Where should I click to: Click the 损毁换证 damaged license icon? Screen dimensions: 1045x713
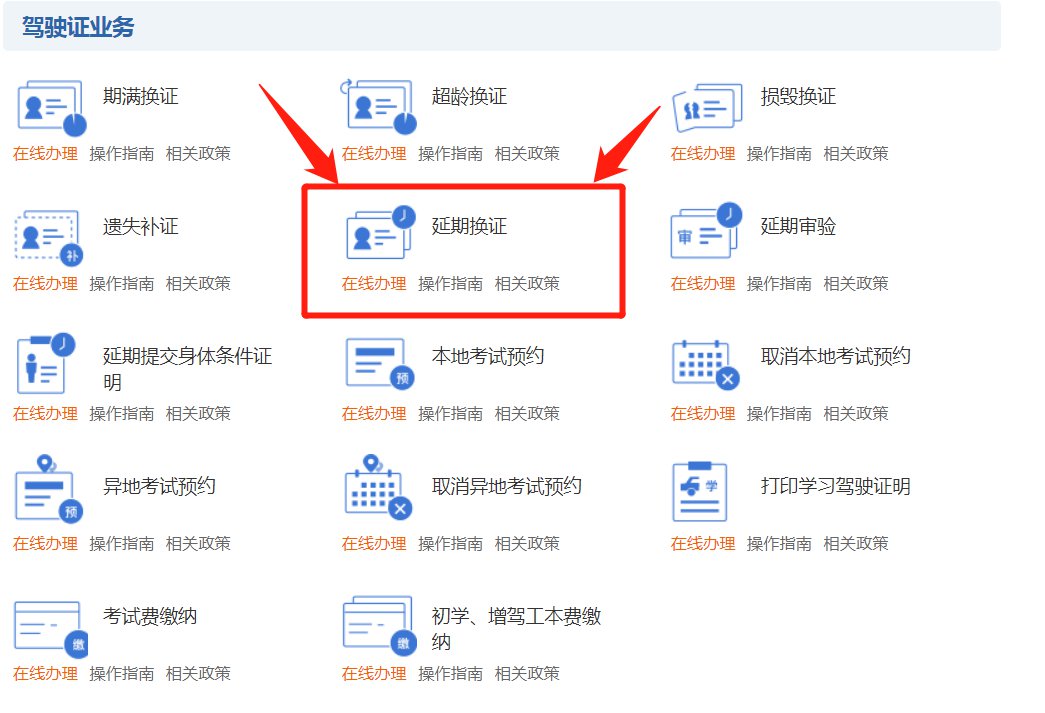click(x=706, y=107)
